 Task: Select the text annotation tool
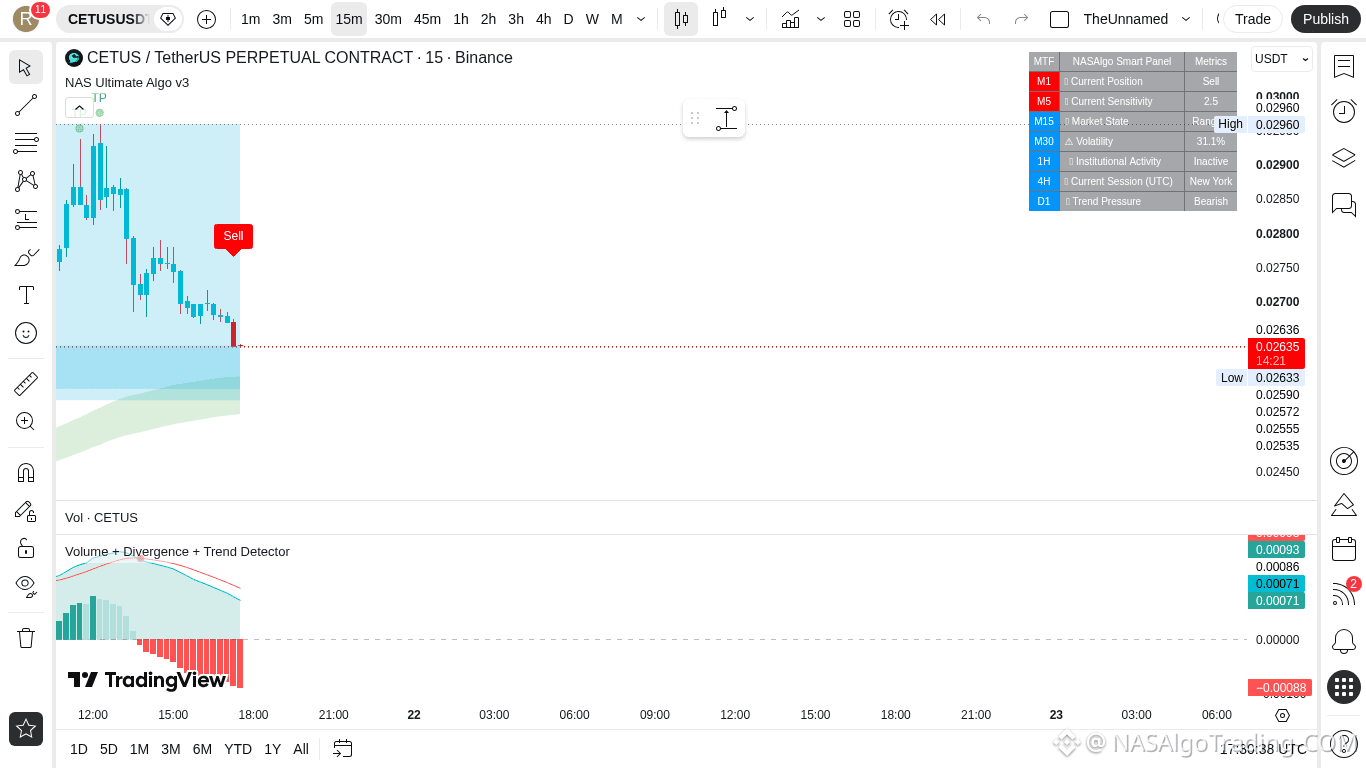click(x=26, y=295)
